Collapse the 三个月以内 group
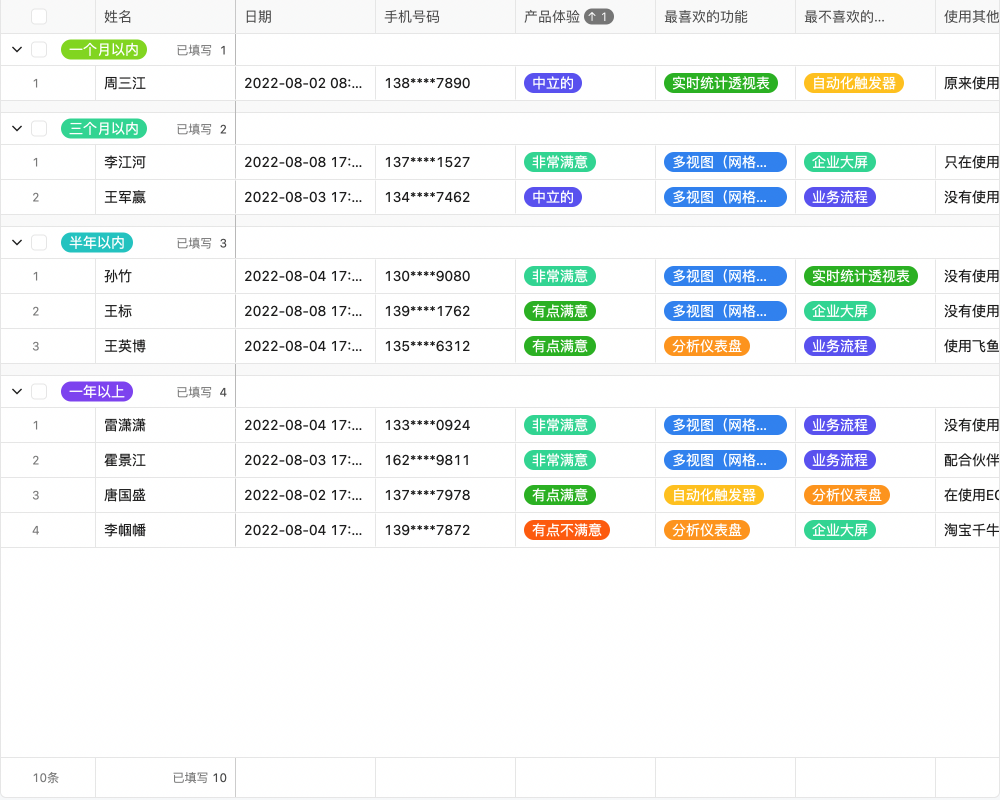This screenshot has width=1000, height=800. pyautogui.click(x=15, y=128)
